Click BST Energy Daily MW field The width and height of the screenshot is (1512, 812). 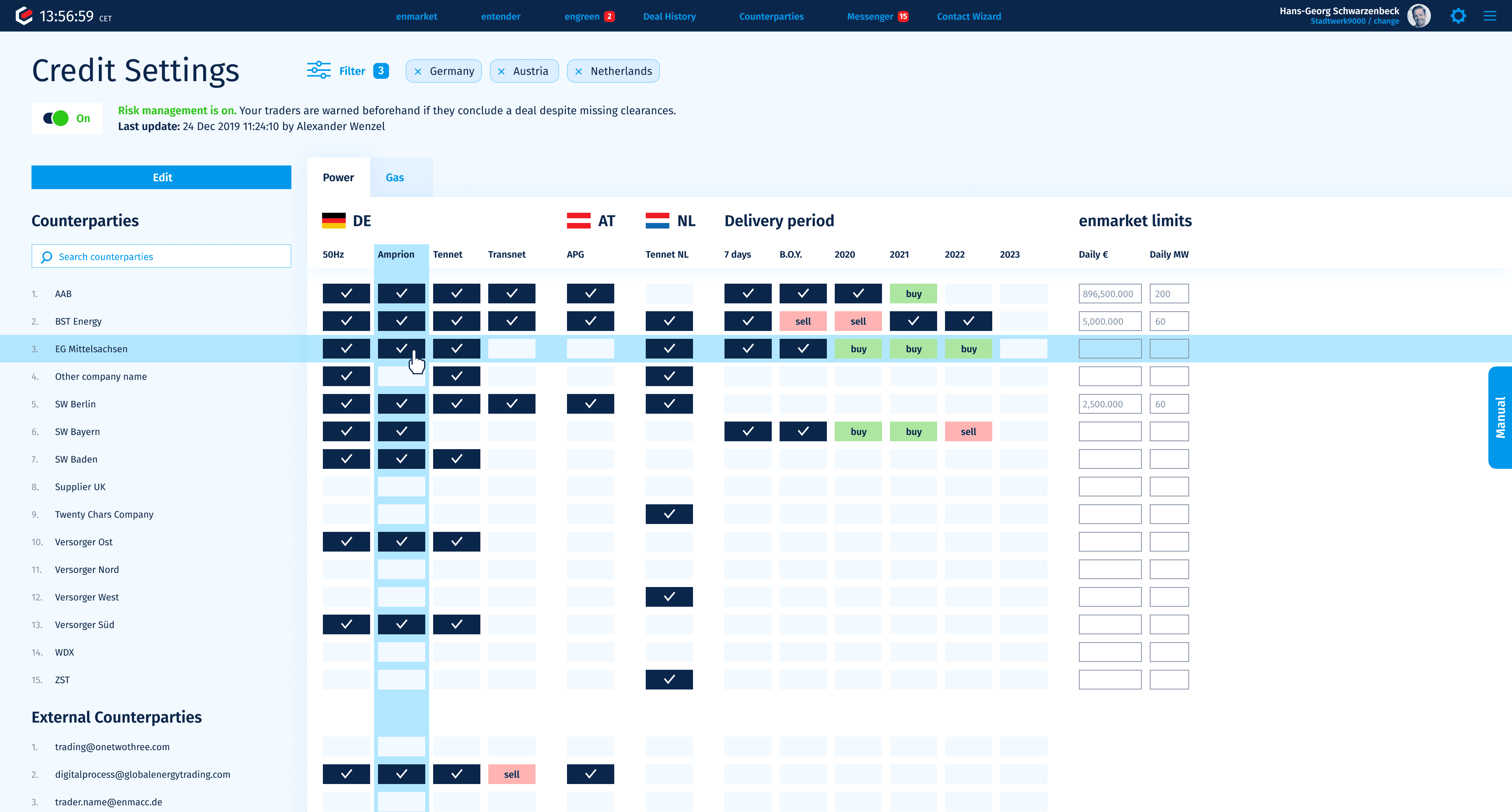[1169, 321]
